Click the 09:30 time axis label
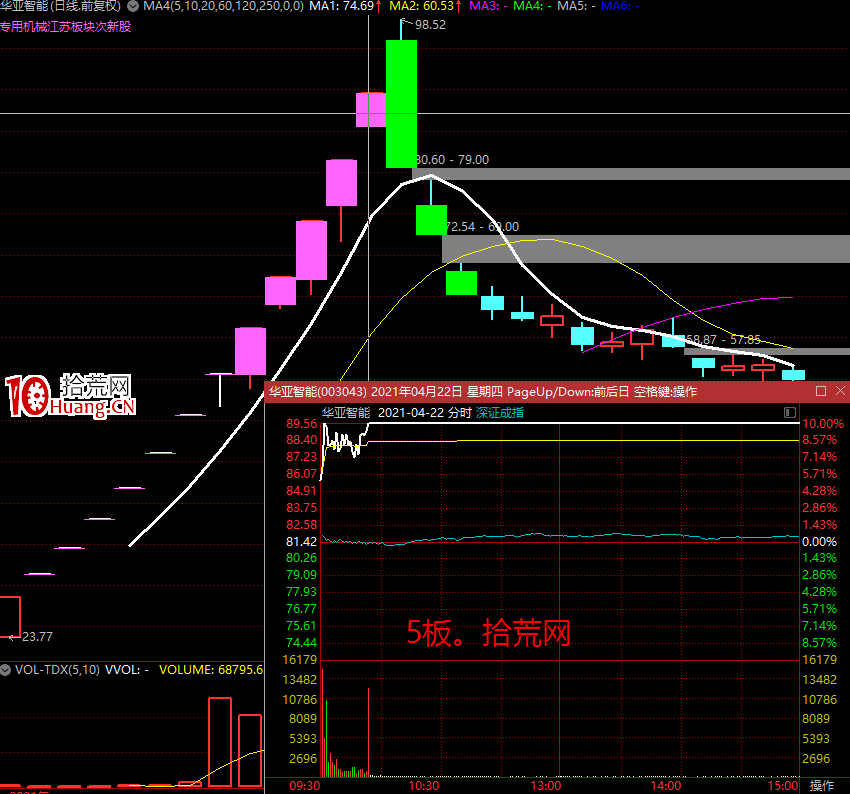The image size is (850, 794). (305, 786)
